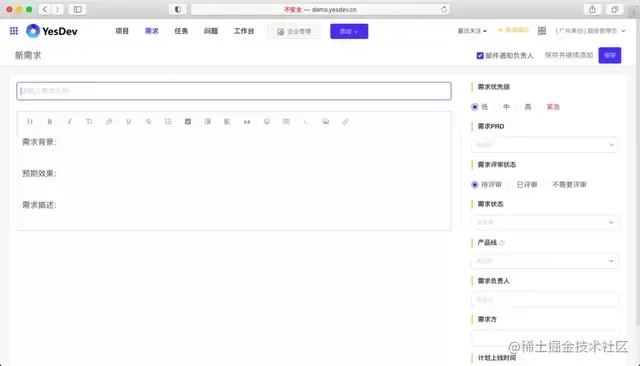Toggle email notify owner checkbox
Screen dimensions: 640x366
[x=480, y=55]
